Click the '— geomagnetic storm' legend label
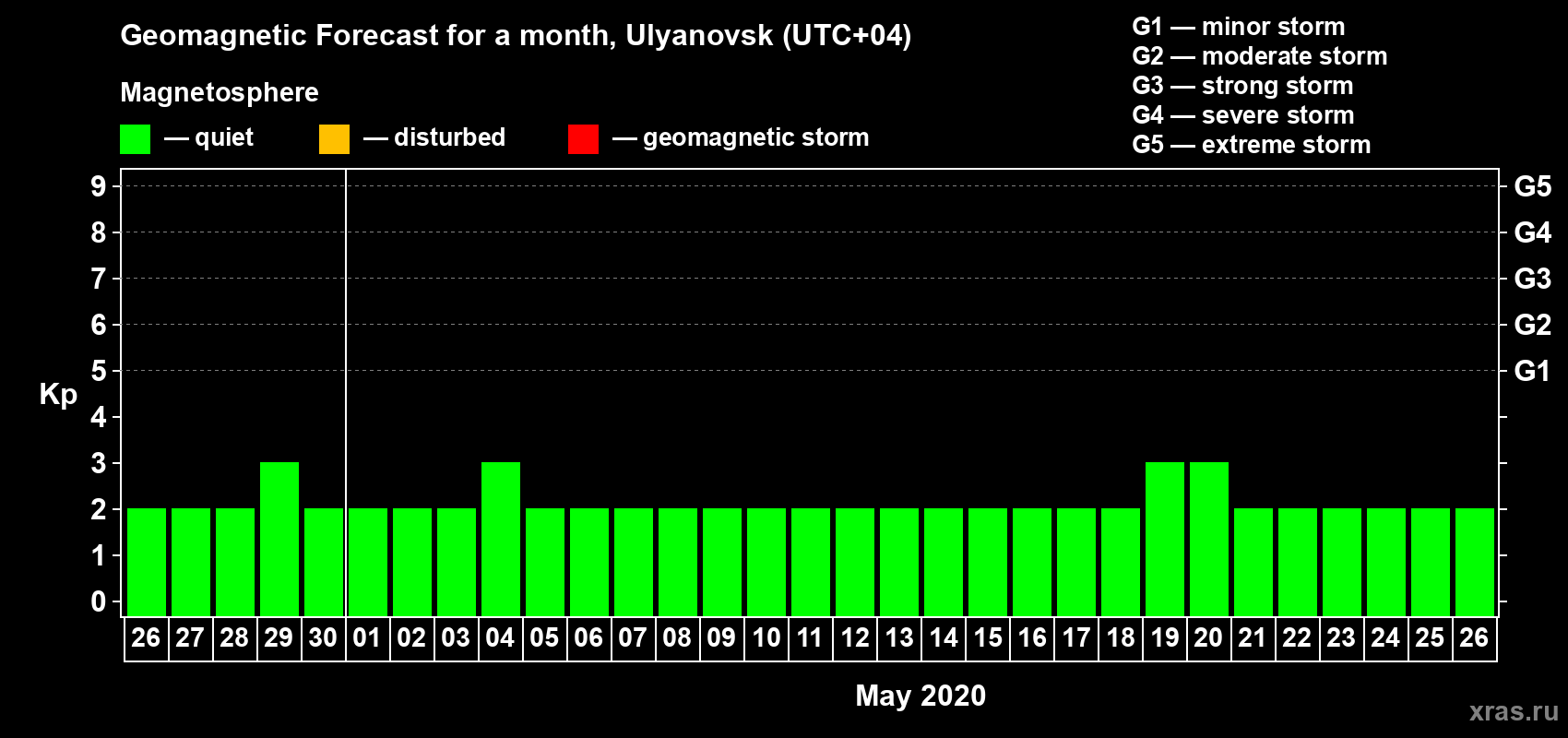1568x738 pixels. click(741, 137)
